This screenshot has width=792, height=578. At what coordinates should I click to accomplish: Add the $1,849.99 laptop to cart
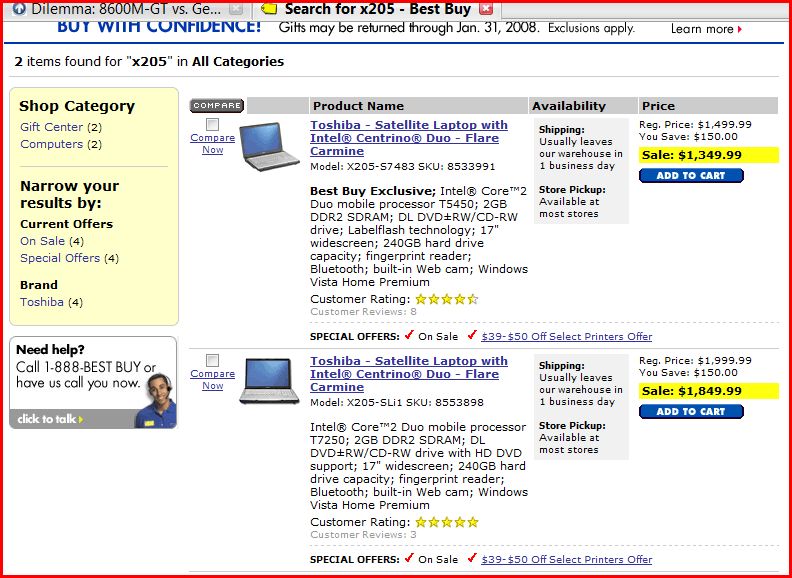click(691, 411)
